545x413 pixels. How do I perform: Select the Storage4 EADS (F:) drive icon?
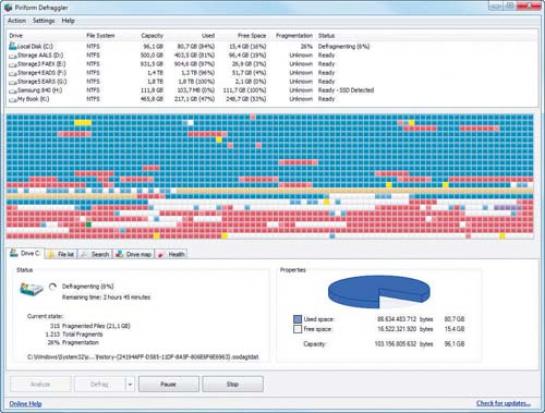[x=13, y=73]
